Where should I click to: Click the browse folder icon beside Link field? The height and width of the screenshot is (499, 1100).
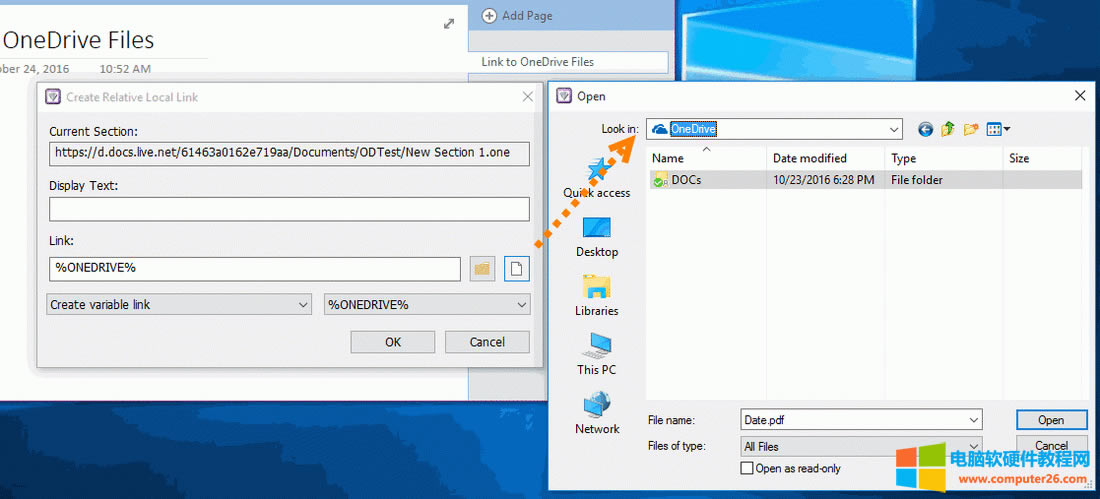[x=482, y=269]
